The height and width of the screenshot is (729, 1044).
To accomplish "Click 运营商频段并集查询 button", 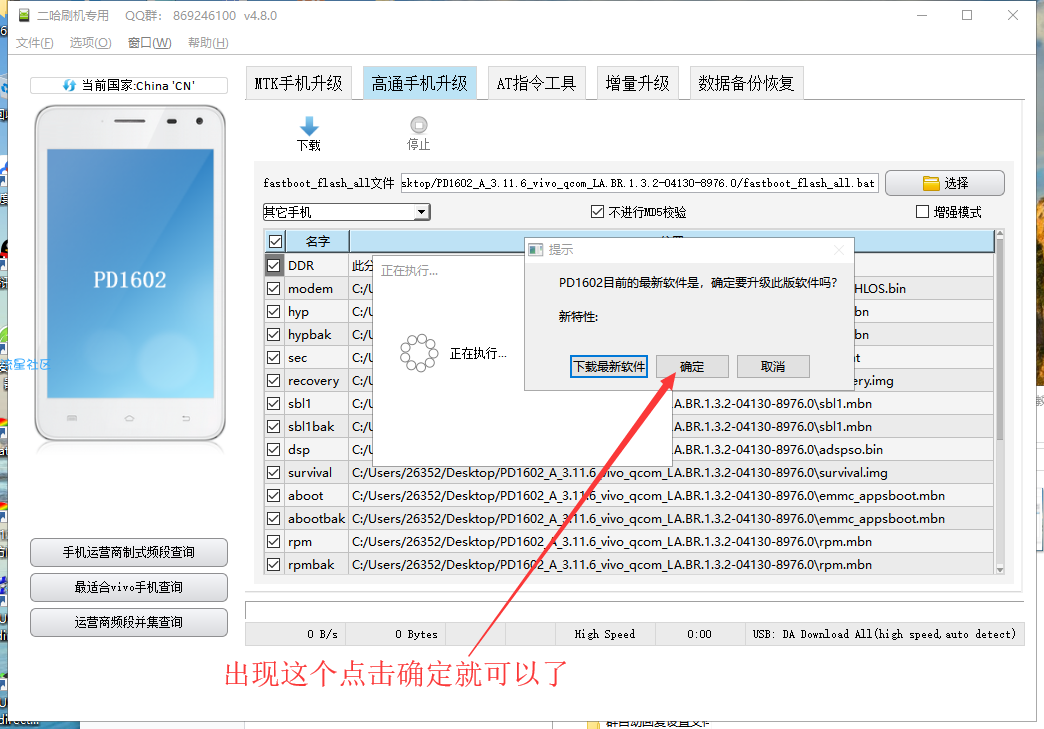I will (129, 622).
